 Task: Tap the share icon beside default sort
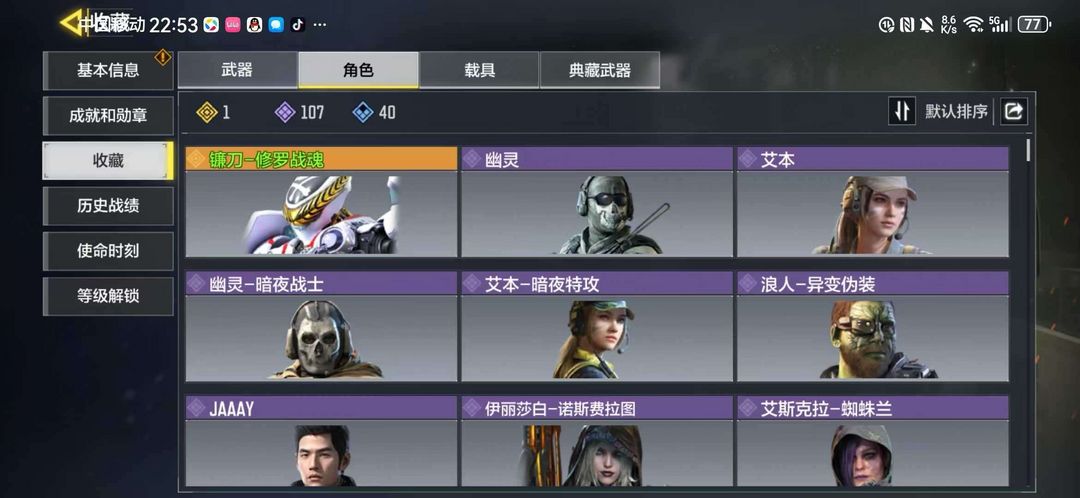pyautogui.click(x=1013, y=111)
